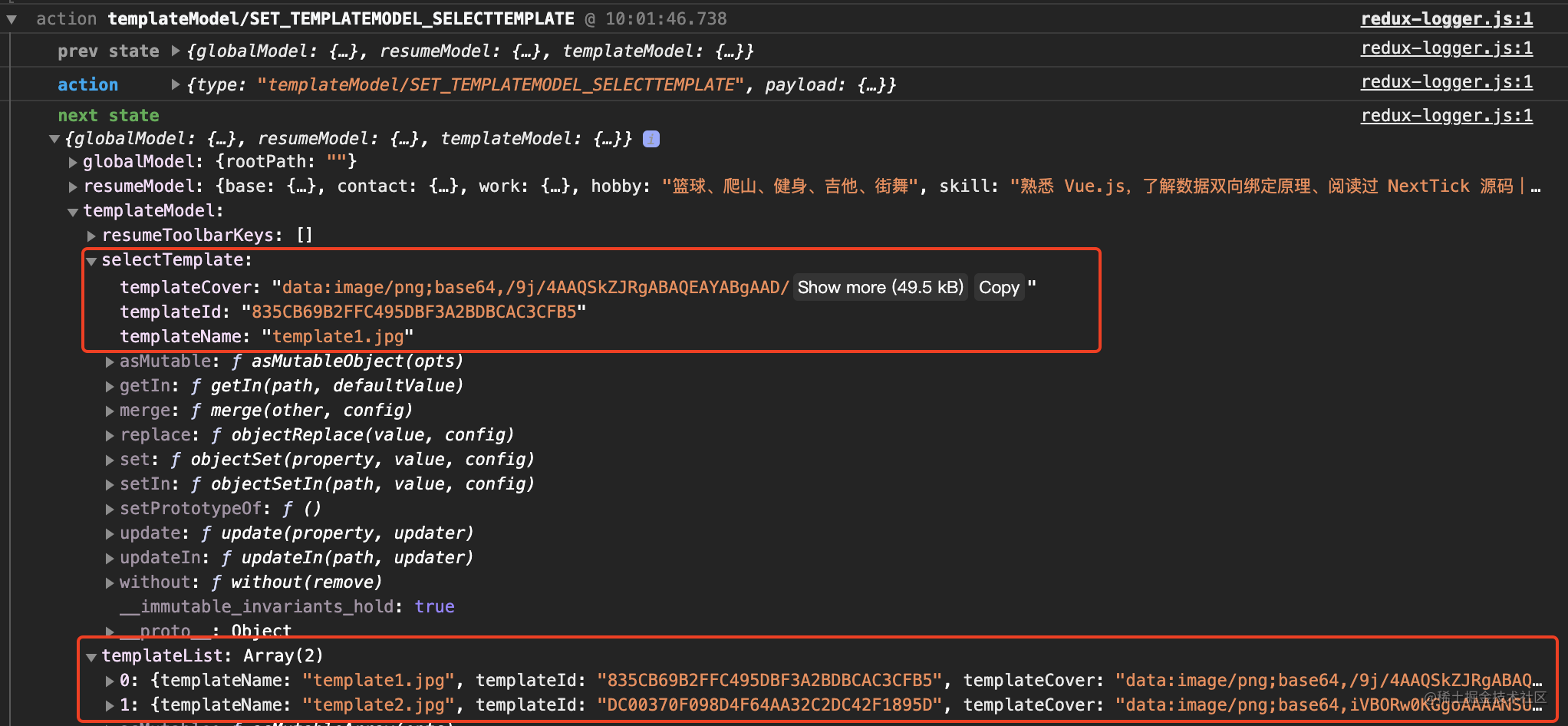
Task: Open redux-logger.js link on next state row
Action: (x=1446, y=116)
